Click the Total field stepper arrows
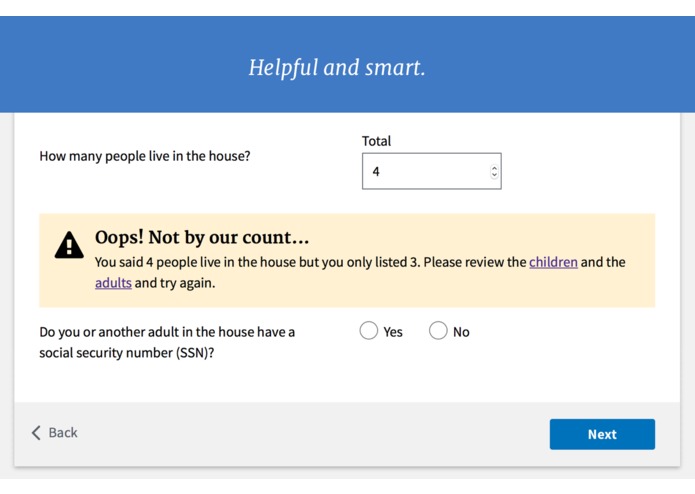Screen dimensions: 695x494 494,171
